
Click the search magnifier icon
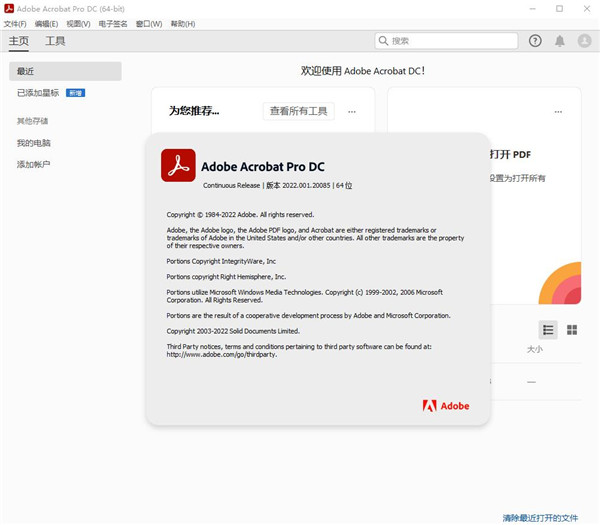(383, 41)
